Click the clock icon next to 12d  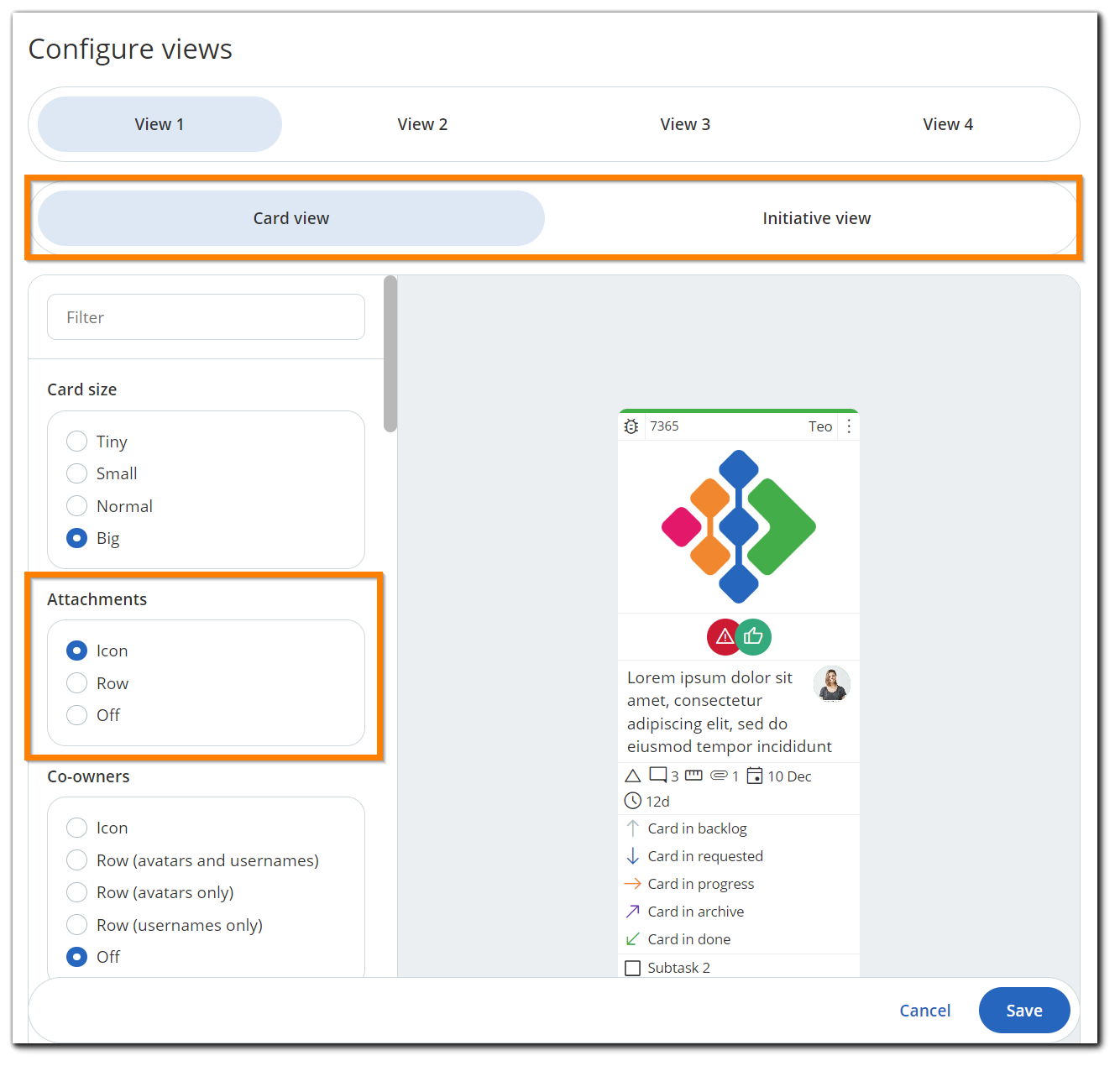point(632,801)
